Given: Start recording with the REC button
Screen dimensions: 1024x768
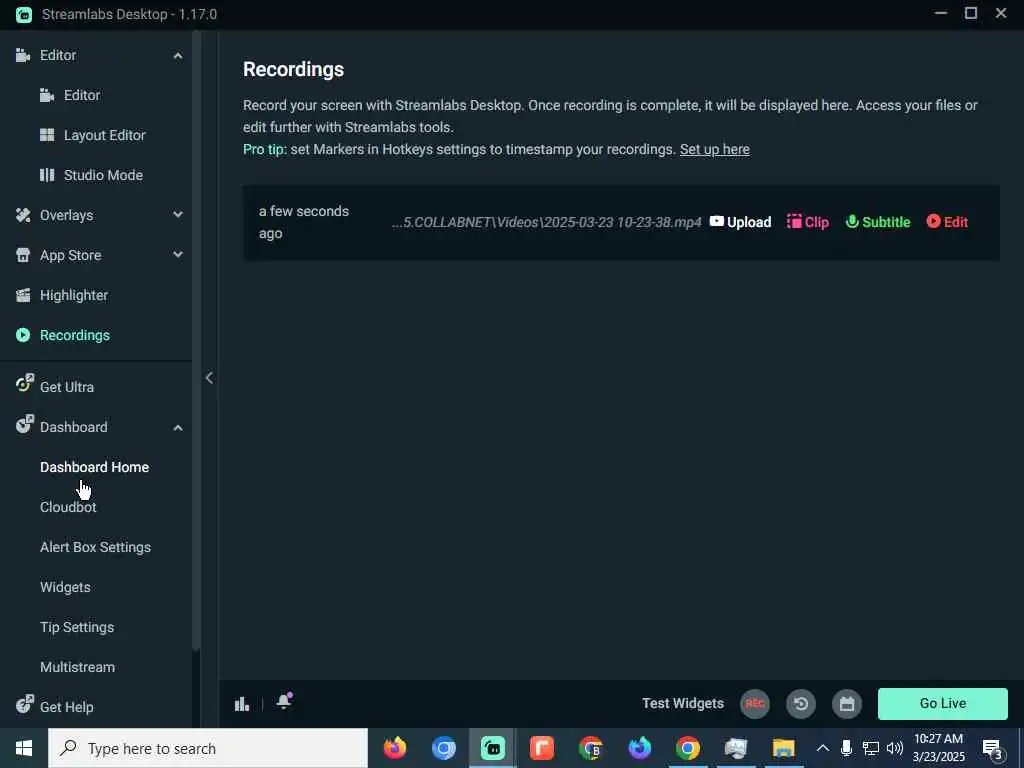Looking at the screenshot, I should (x=755, y=704).
